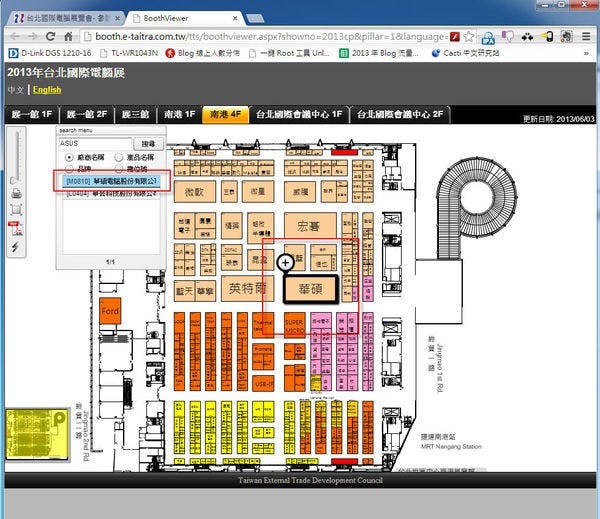Image resolution: width=600 pixels, height=519 pixels.
Task: Select the [L0404] search result row
Action: coord(111,194)
